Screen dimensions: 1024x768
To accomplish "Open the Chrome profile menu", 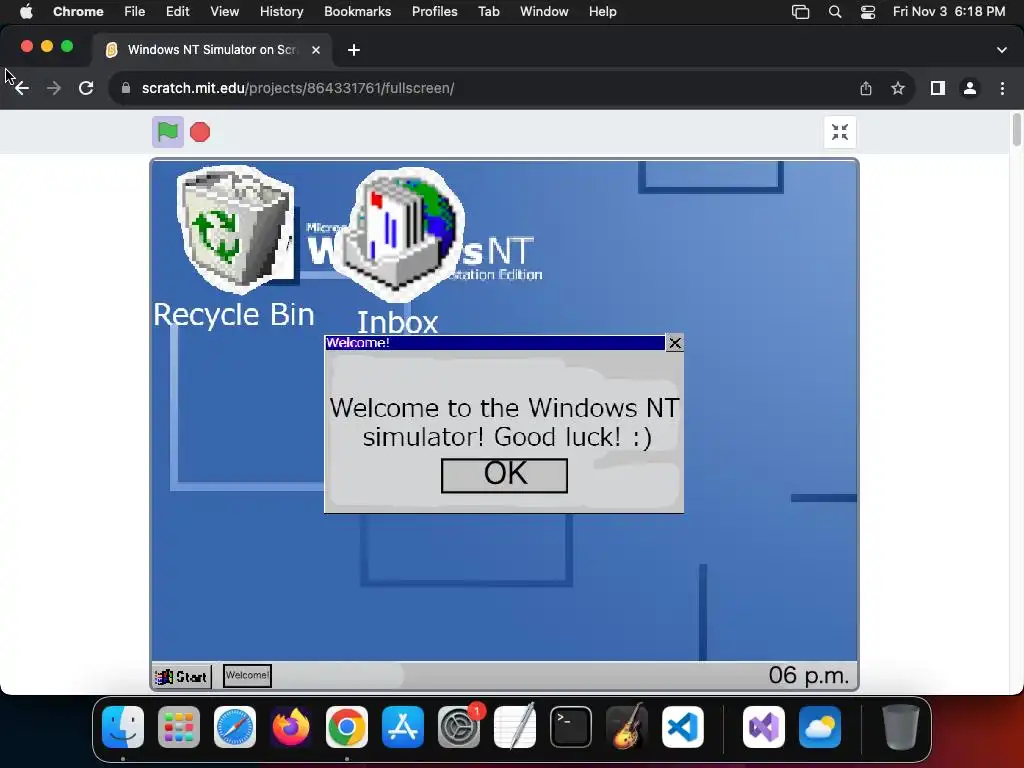I will coord(970,88).
